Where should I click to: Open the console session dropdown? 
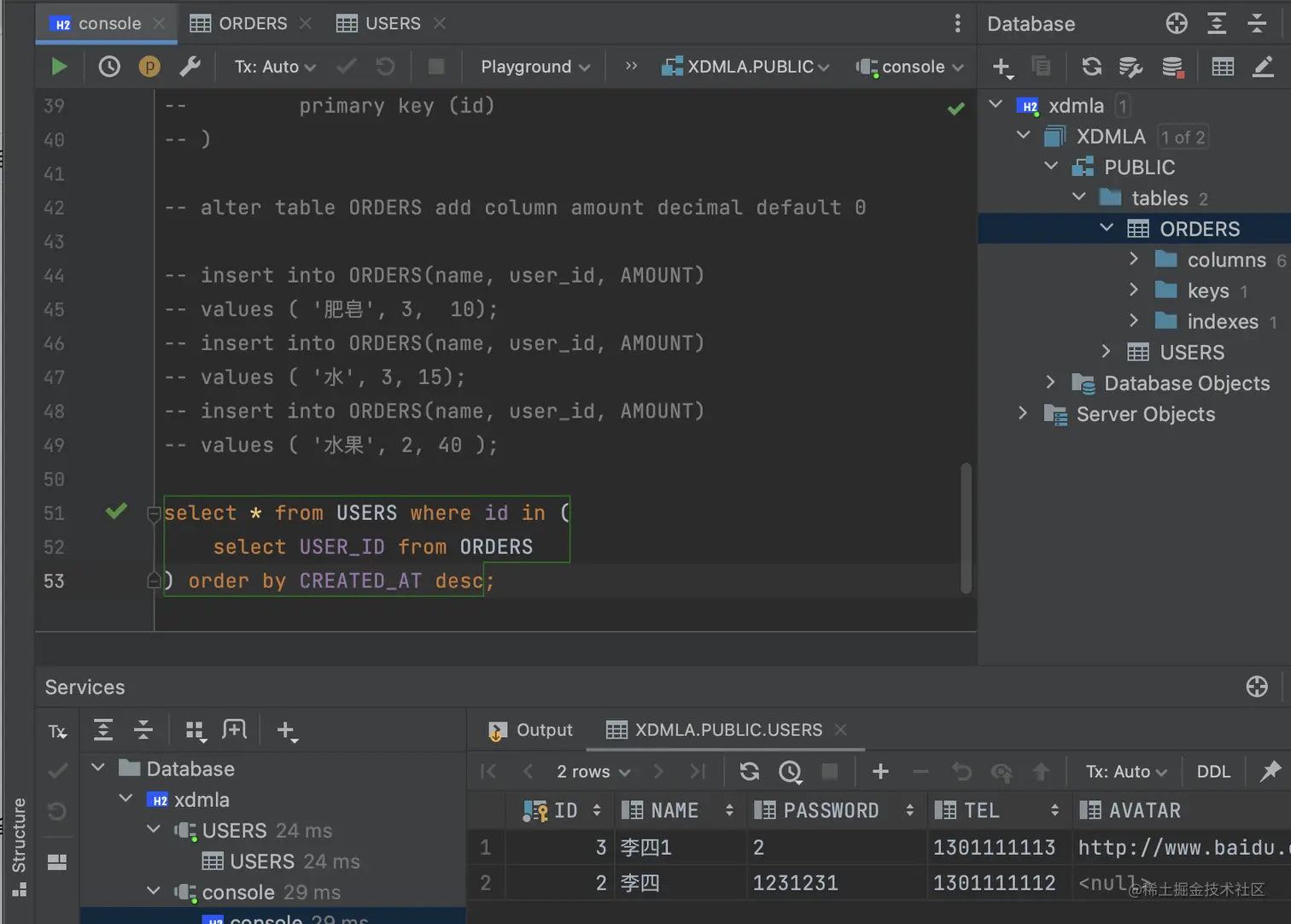pos(910,67)
